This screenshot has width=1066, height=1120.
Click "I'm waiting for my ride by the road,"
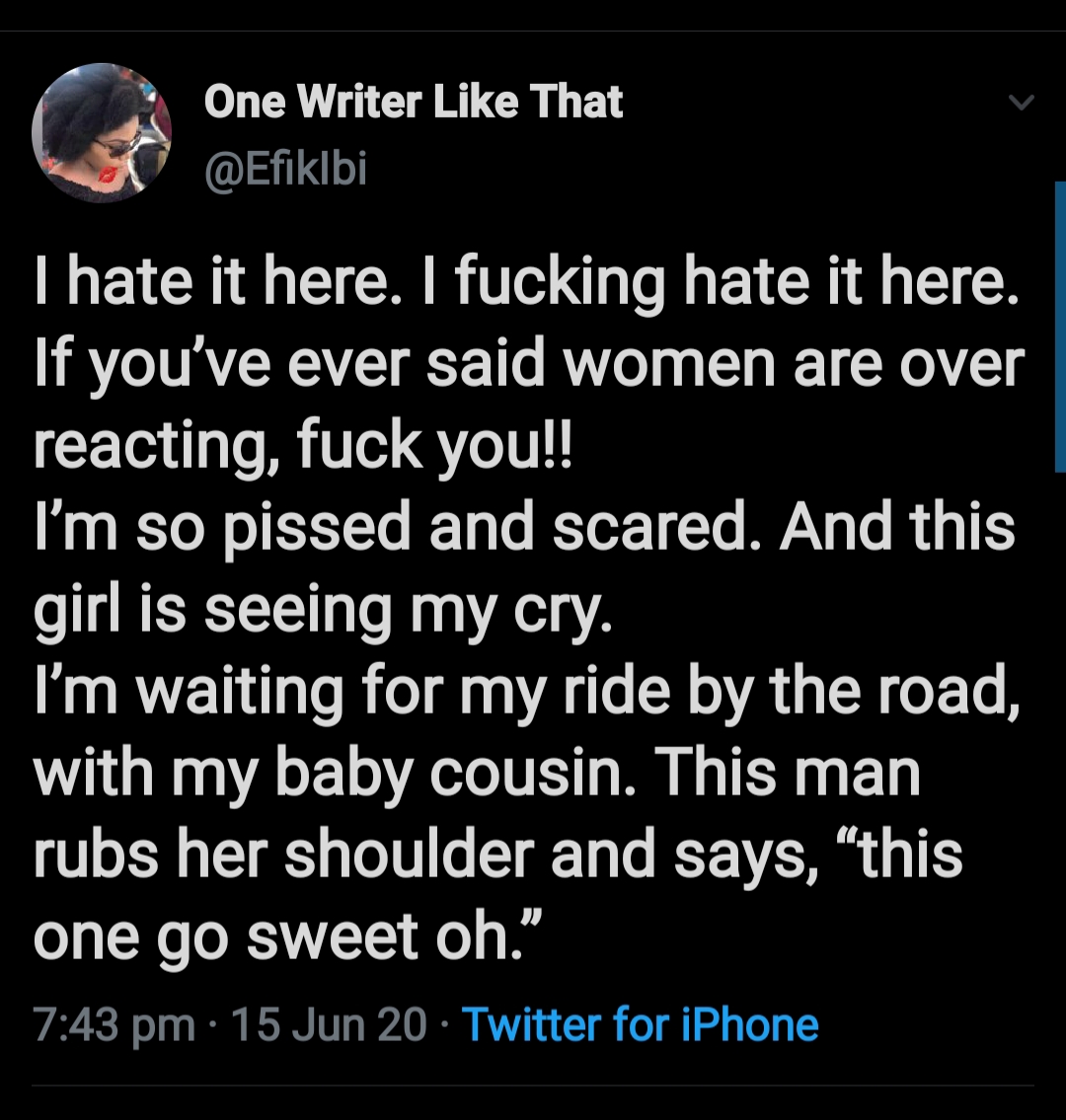point(526,692)
